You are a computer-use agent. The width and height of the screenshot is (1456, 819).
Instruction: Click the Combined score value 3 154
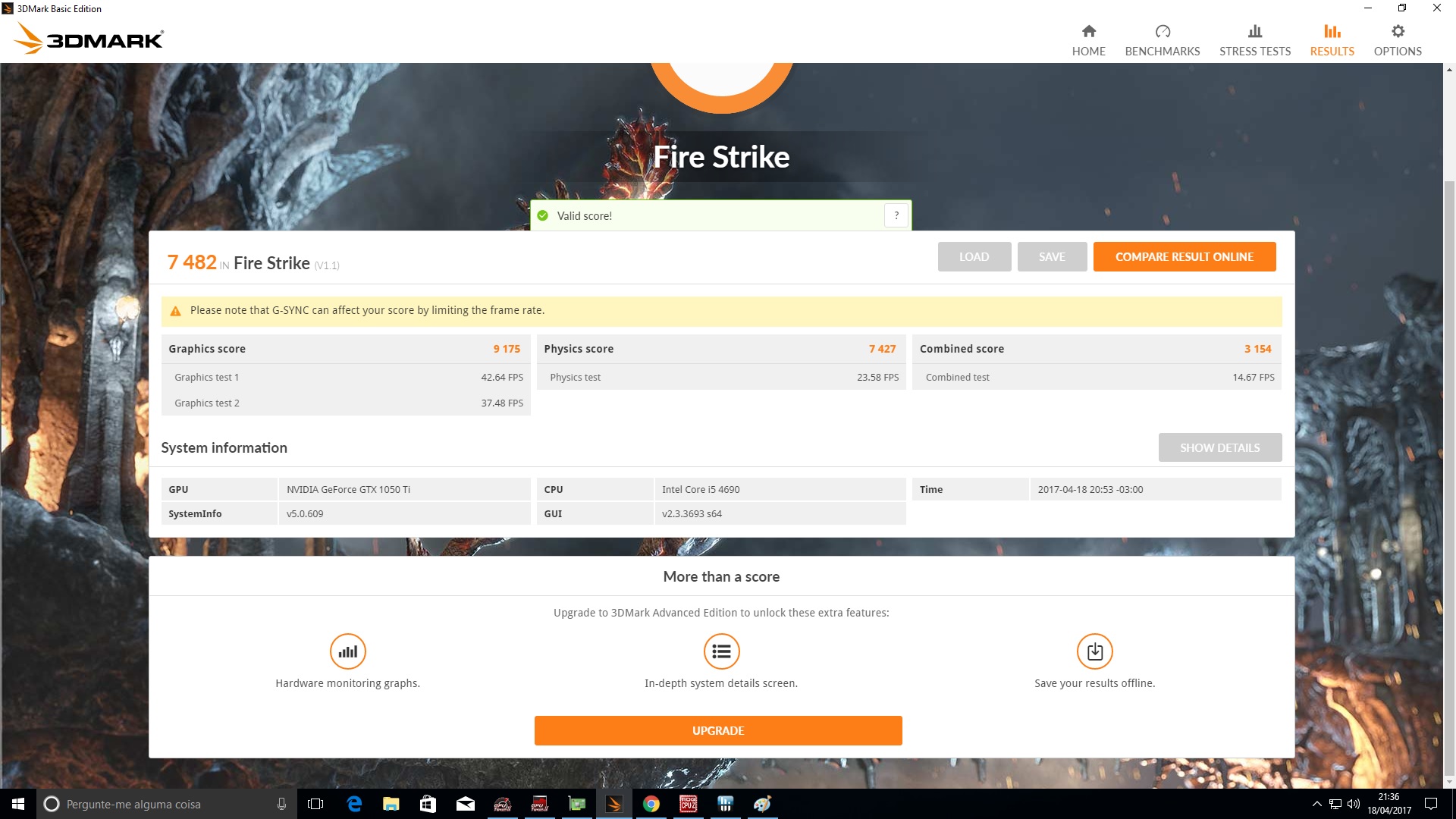tap(1257, 349)
